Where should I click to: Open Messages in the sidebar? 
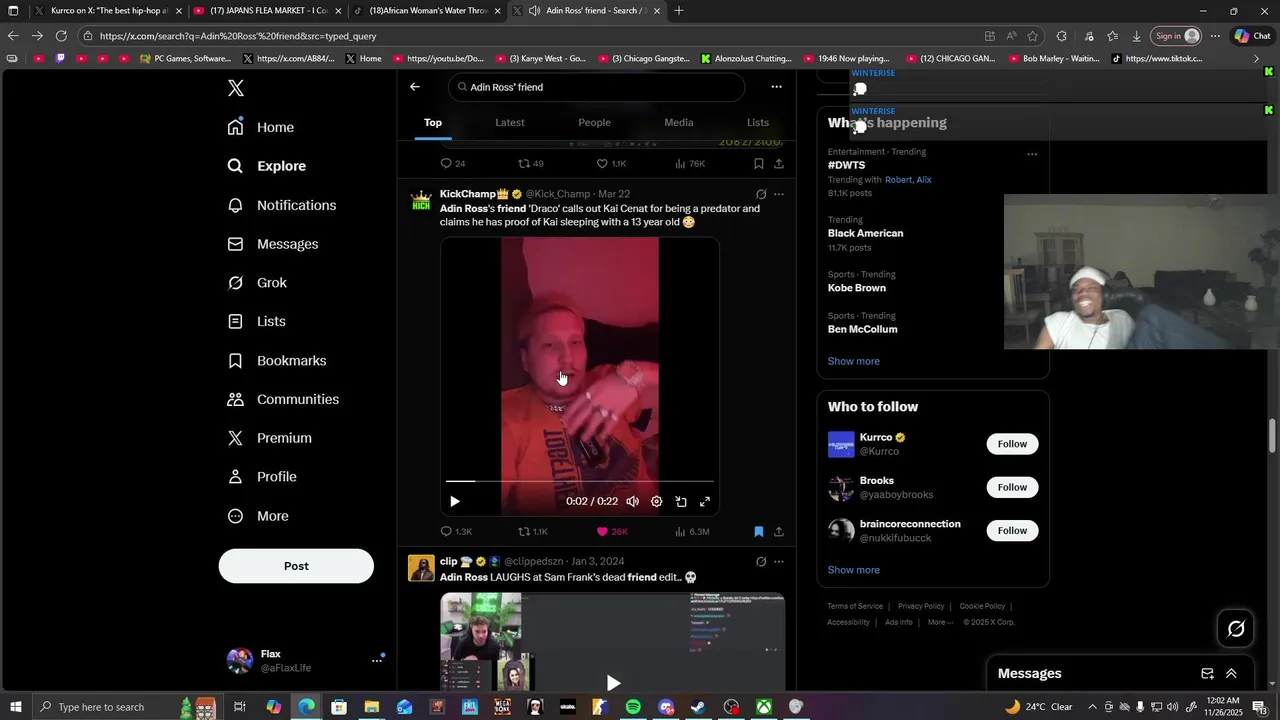pyautogui.click(x=273, y=244)
